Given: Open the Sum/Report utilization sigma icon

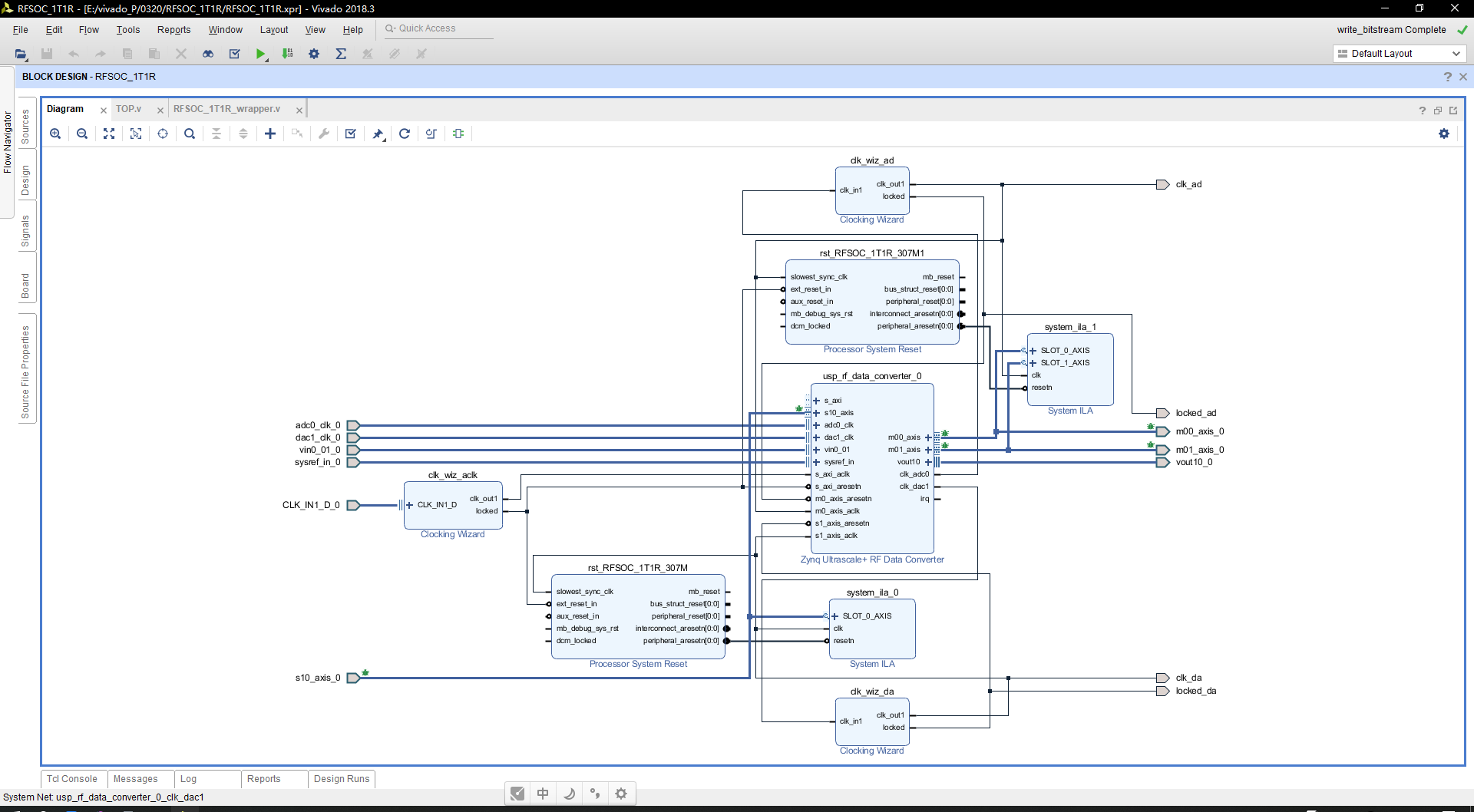Looking at the screenshot, I should [342, 54].
